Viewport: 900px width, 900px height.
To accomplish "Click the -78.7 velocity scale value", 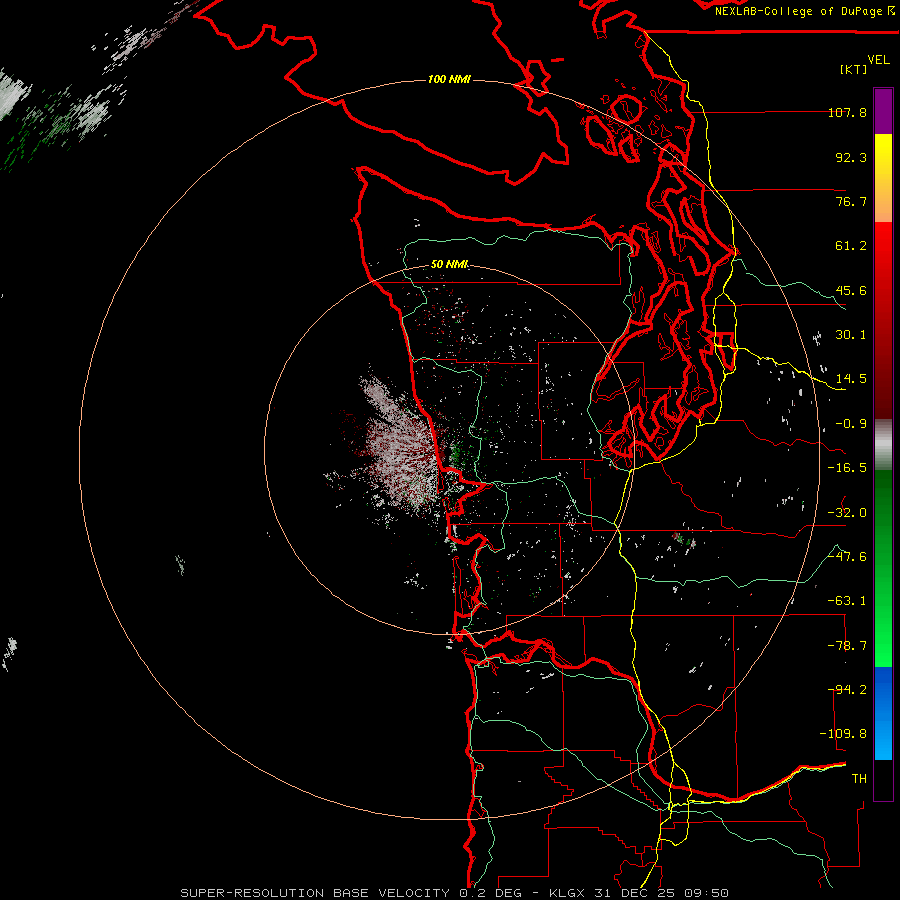I will coord(847,646).
